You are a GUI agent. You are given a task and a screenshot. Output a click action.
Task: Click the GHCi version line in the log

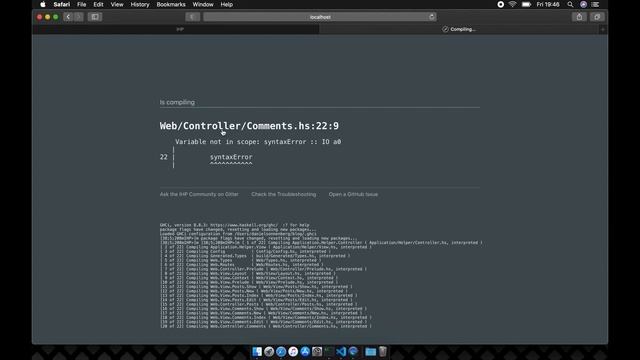[235, 225]
